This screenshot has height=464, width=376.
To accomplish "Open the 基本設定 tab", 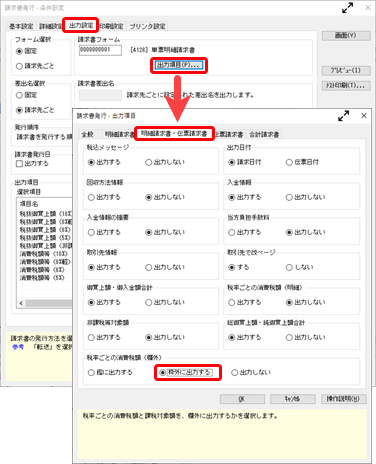I will click(21, 26).
